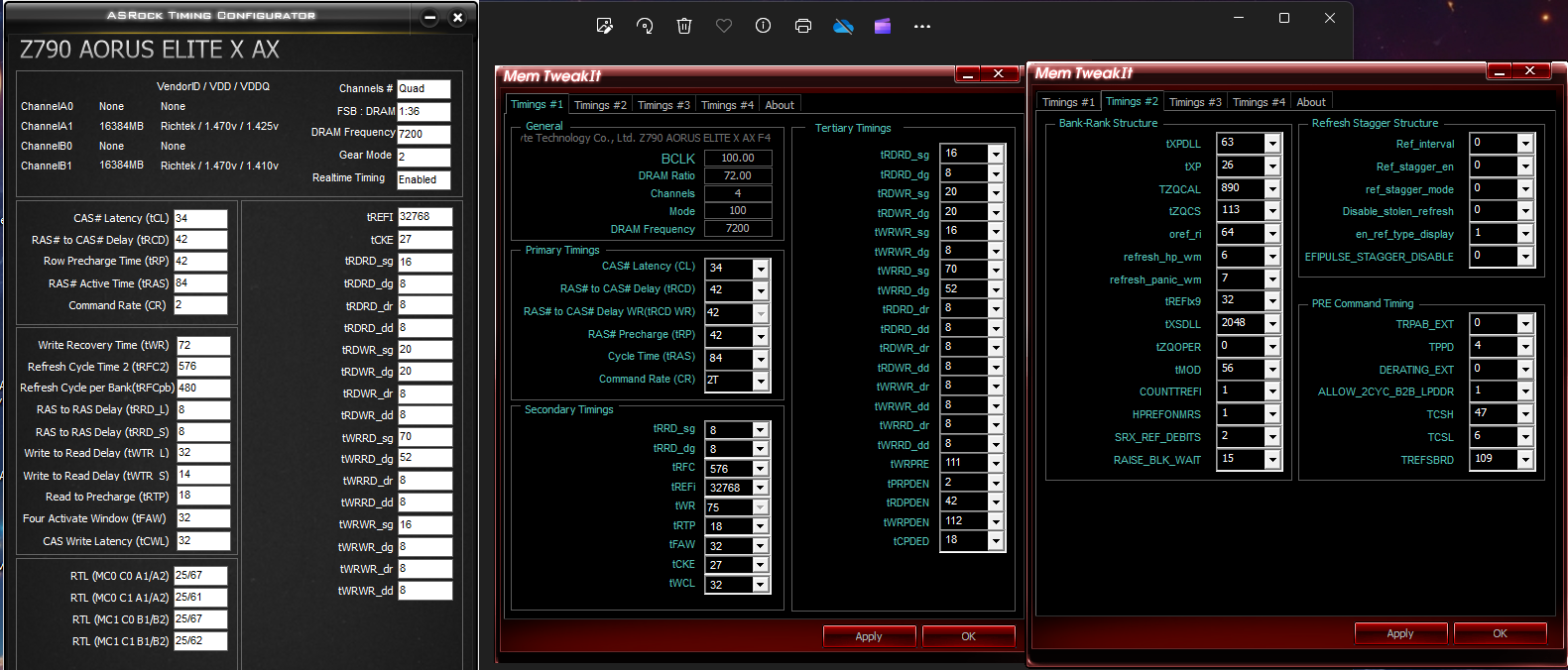This screenshot has height=670, width=1568.
Task: Expand the RAS# to CAS# Delay (tRCD) dropdown
Action: (761, 290)
